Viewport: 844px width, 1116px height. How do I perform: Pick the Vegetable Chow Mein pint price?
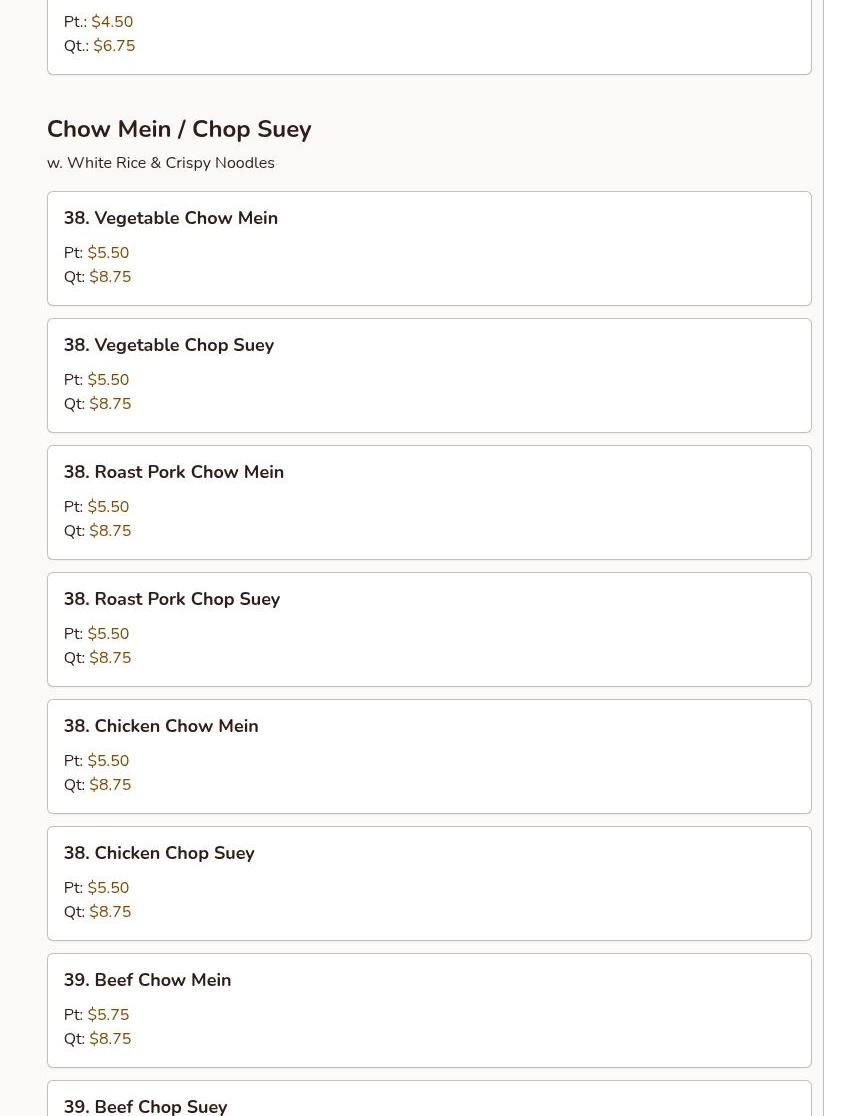[x=108, y=253]
